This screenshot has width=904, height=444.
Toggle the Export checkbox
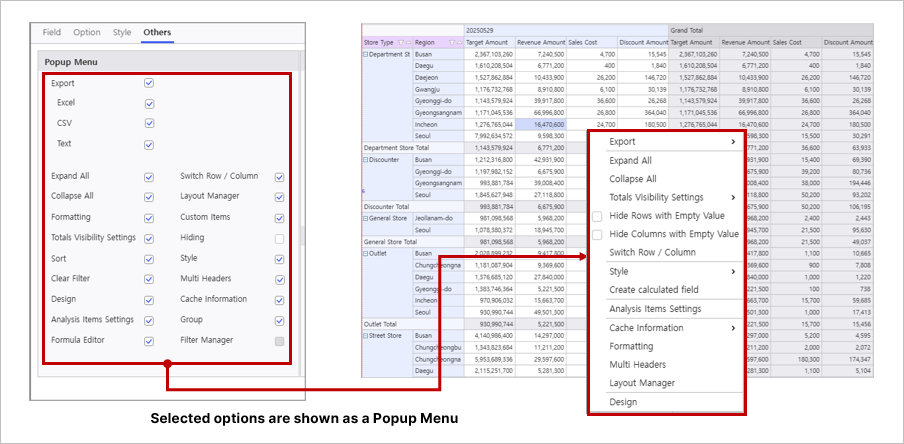click(149, 83)
